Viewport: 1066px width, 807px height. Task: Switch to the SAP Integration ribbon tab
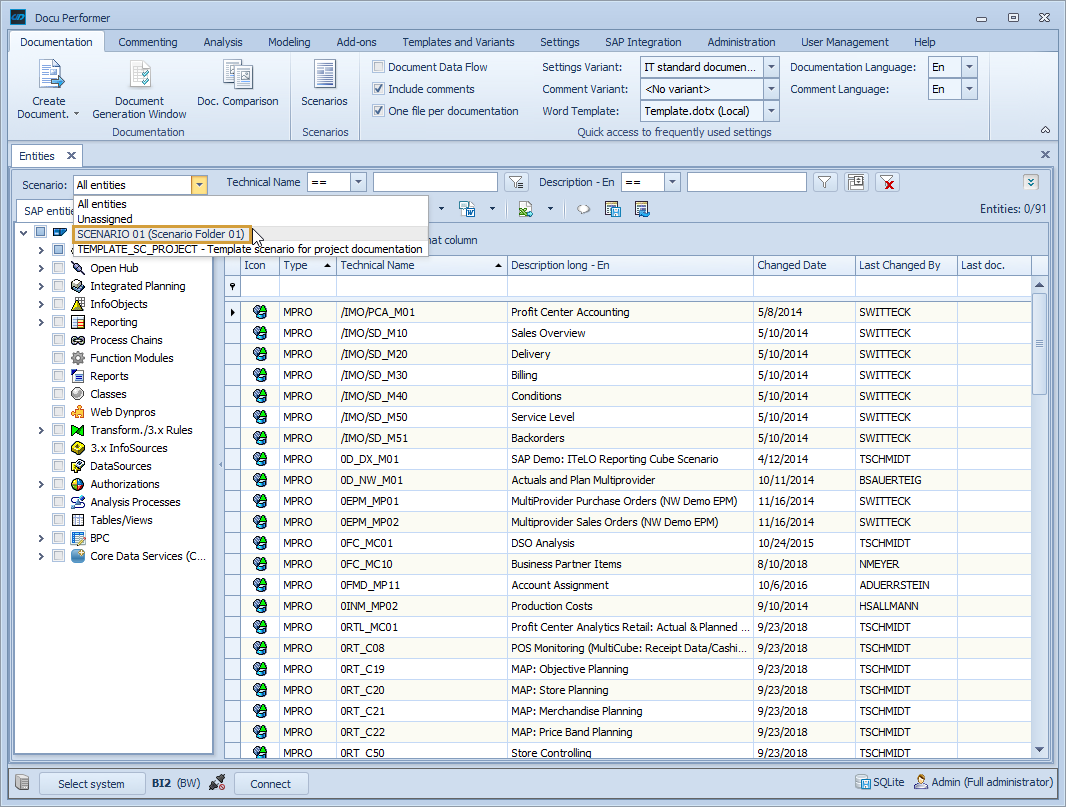[x=643, y=42]
